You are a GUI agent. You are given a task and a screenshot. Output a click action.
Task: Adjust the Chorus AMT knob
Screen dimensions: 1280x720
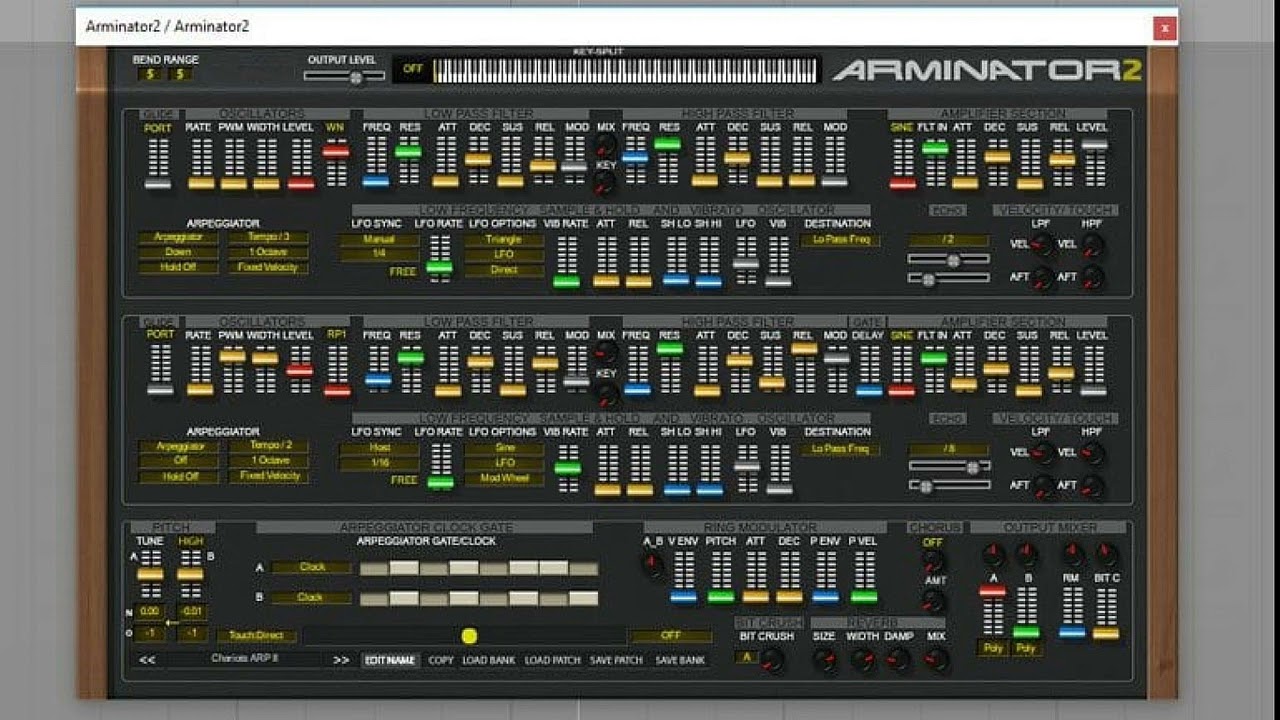click(x=932, y=601)
